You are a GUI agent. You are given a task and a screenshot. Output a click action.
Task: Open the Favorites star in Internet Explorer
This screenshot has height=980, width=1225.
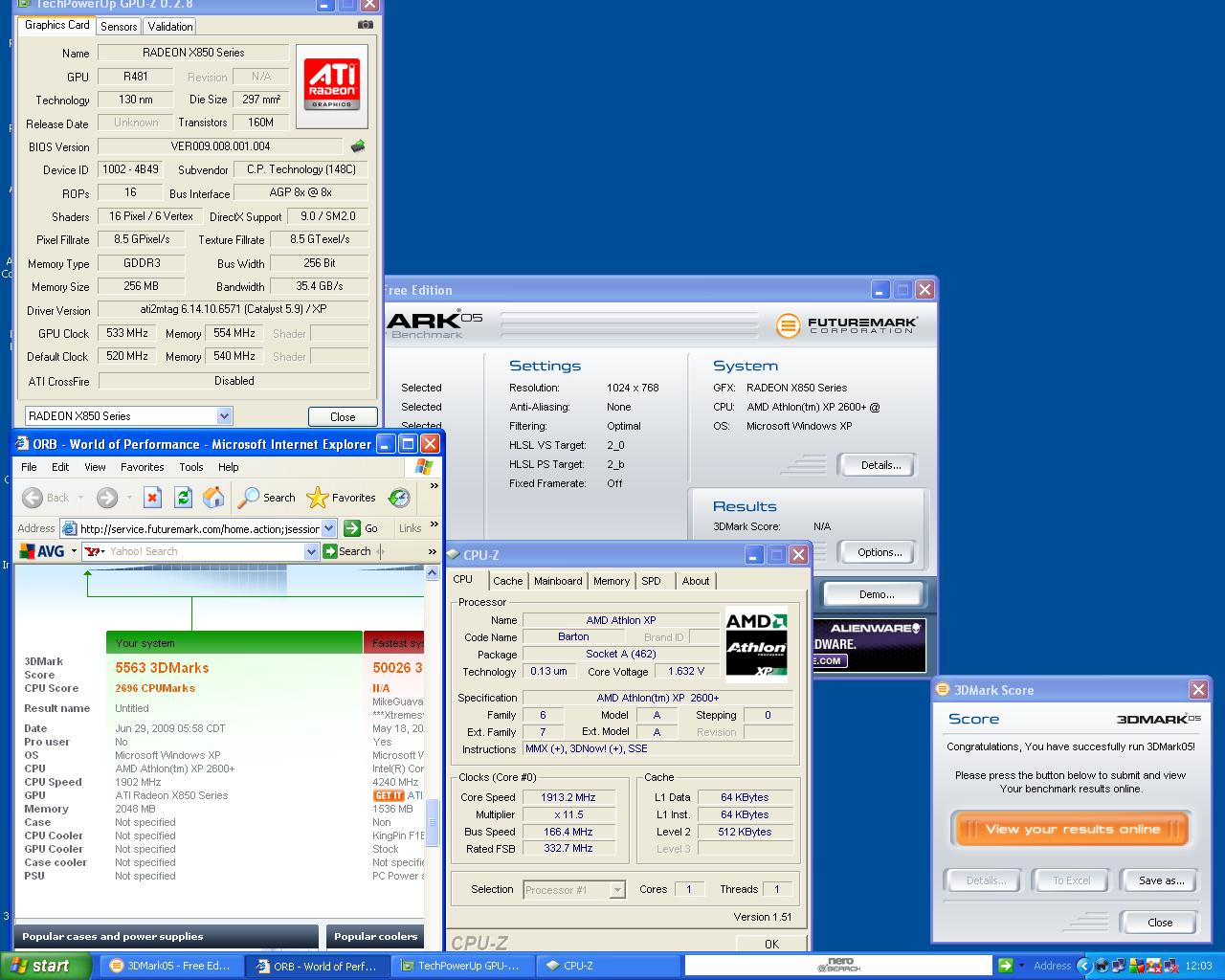pyautogui.click(x=341, y=498)
